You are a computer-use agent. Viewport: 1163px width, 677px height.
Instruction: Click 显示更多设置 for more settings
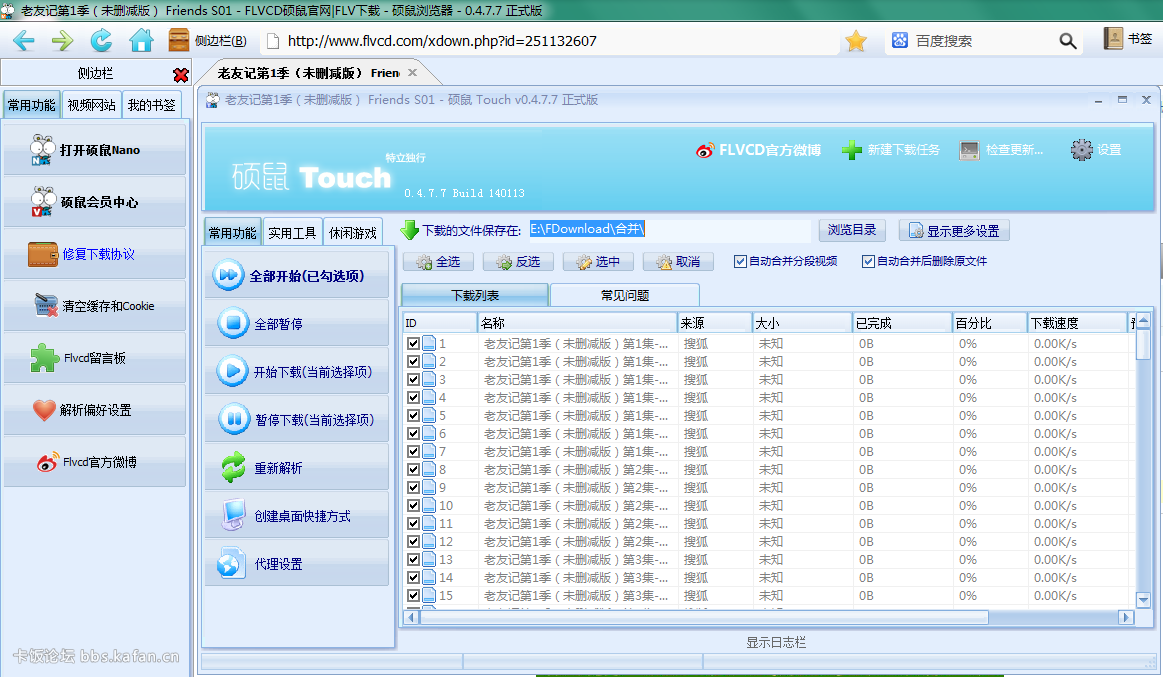click(x=954, y=230)
